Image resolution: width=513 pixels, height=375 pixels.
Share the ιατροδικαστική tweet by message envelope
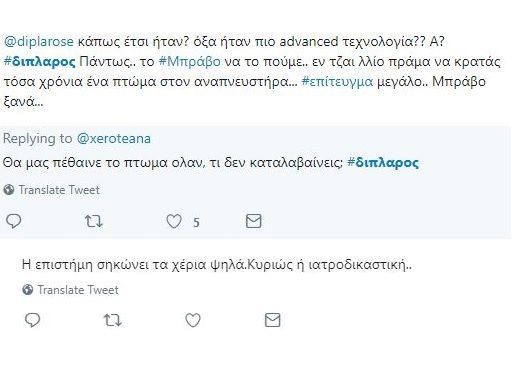click(x=273, y=320)
